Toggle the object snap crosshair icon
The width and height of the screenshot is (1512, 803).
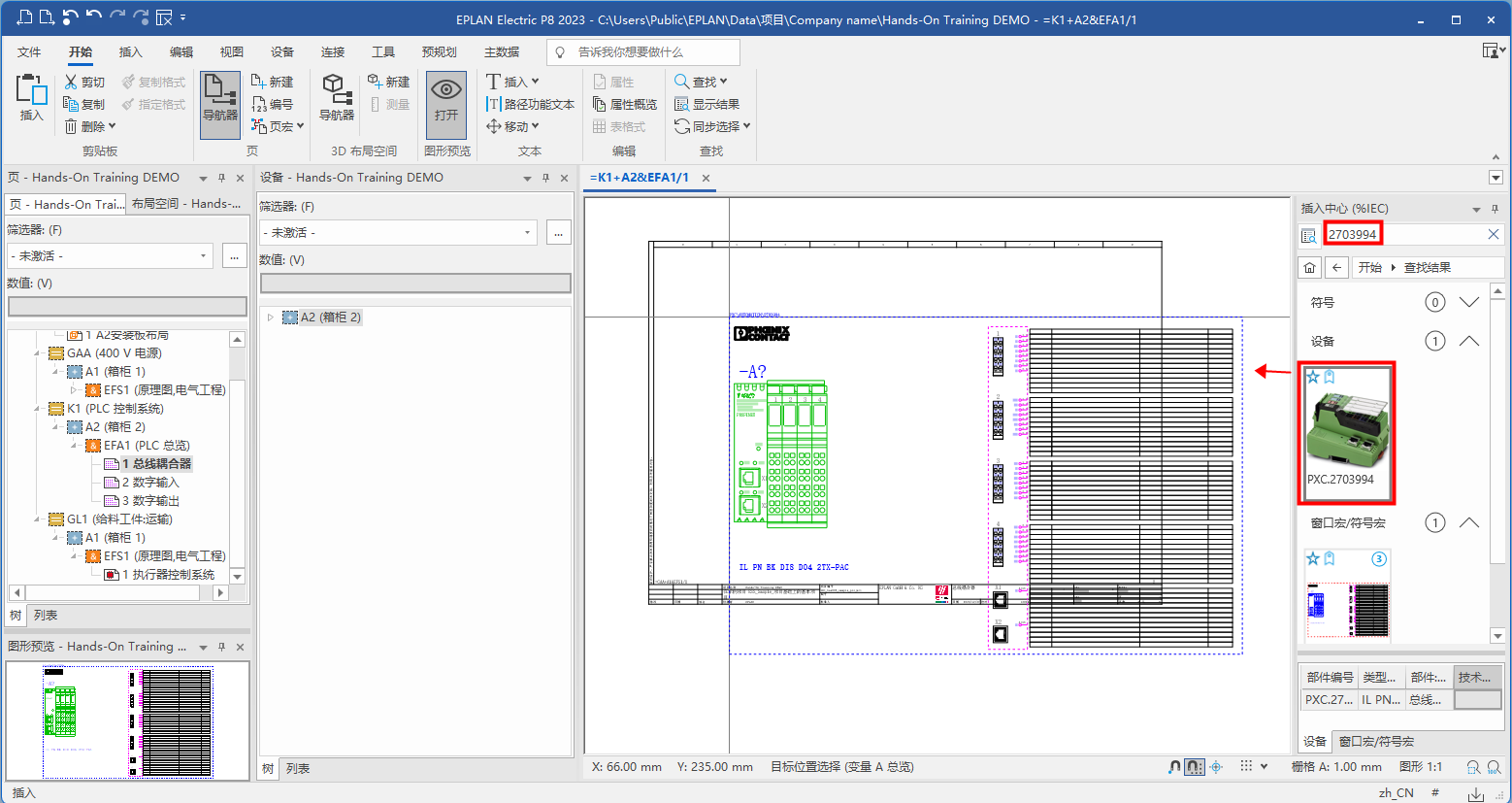pyautogui.click(x=1216, y=767)
